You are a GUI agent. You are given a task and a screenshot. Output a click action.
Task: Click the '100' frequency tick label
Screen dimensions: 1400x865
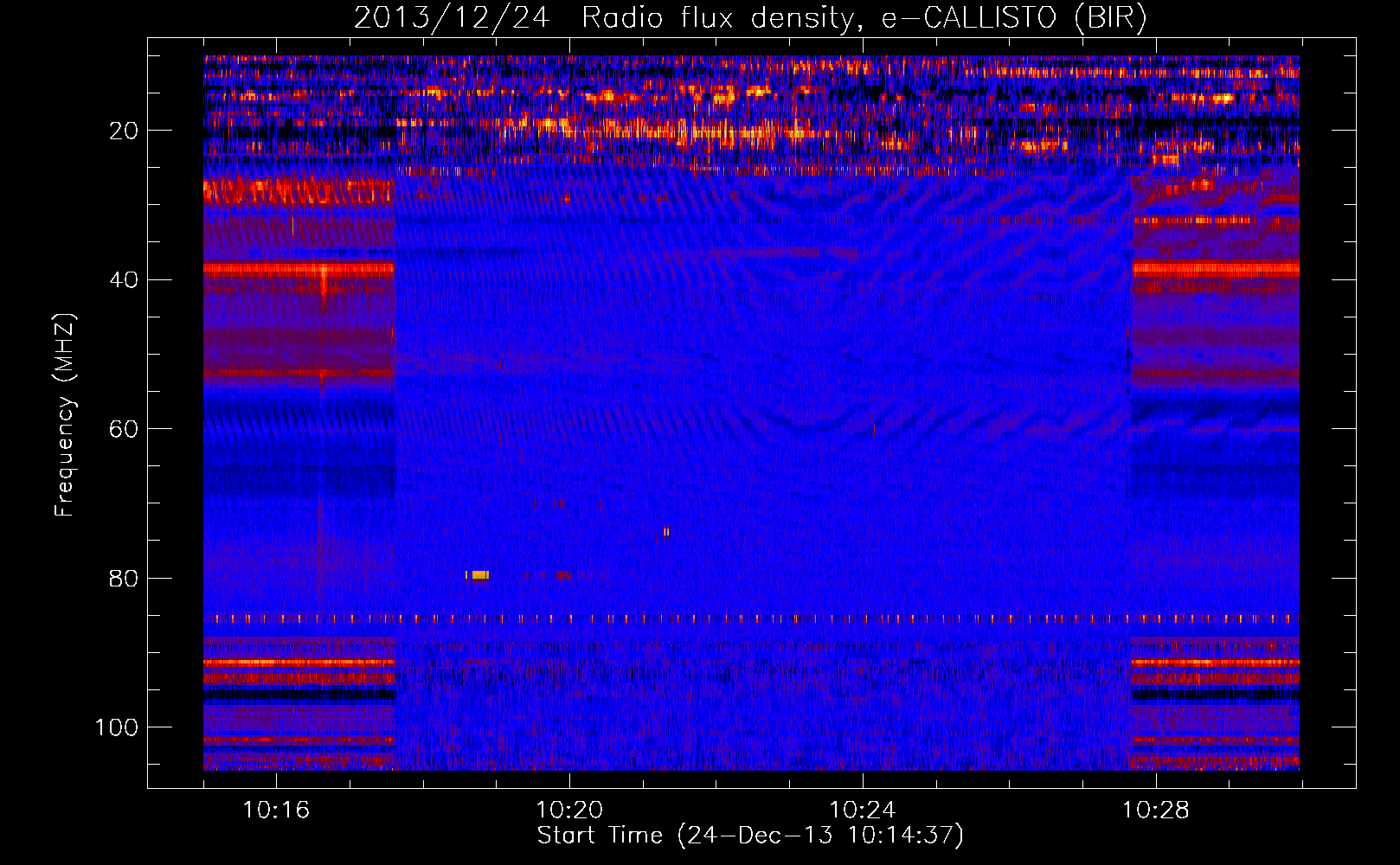117,727
